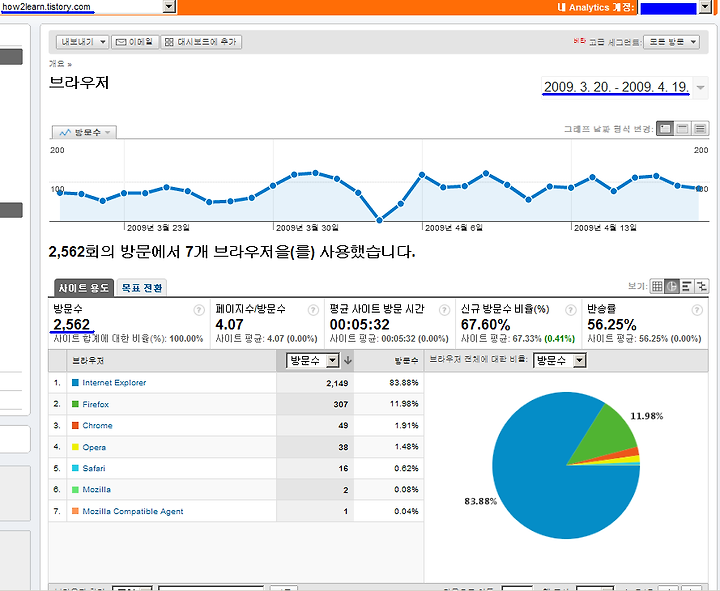Viewport: 720px width, 591px height.
Task: Select the bar performance view icon
Action: (686, 287)
